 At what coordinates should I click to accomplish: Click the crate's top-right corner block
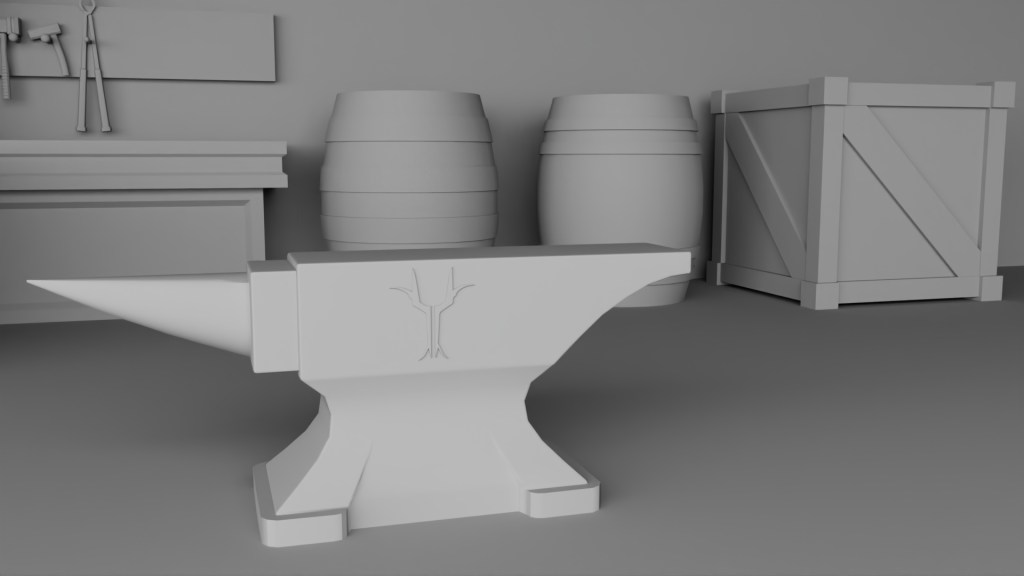[x=1002, y=95]
